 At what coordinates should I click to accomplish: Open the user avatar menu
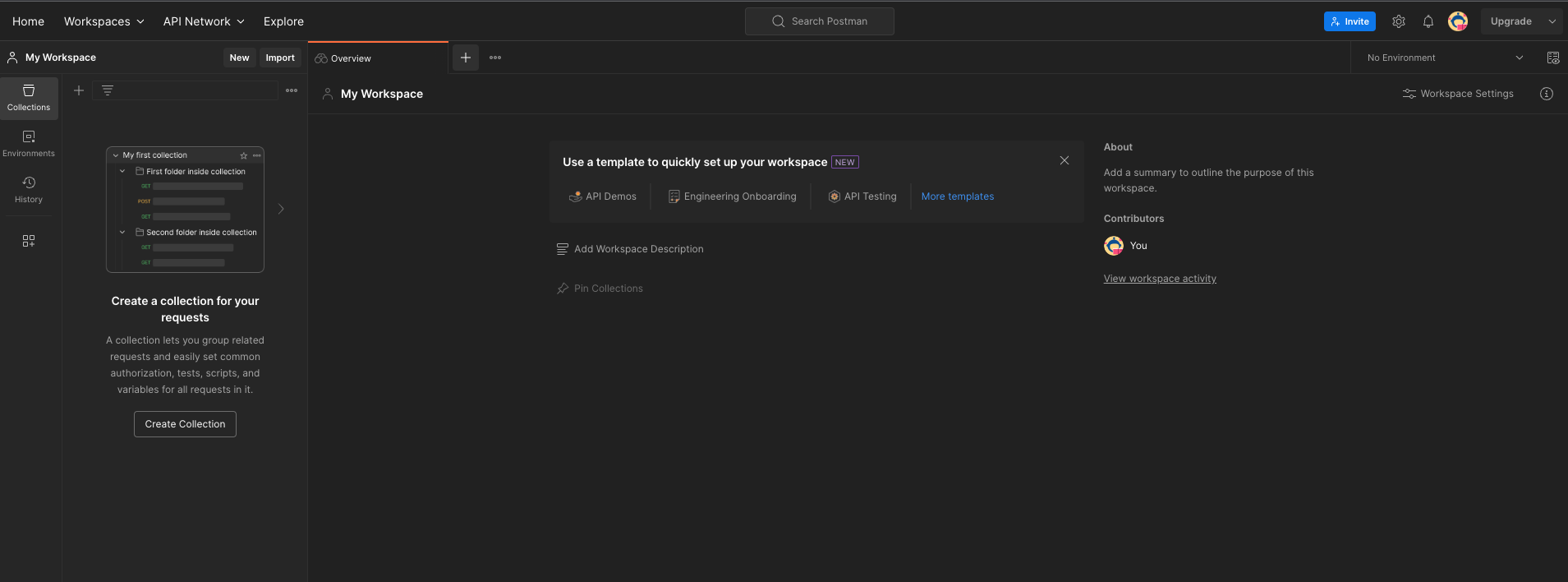[1458, 21]
